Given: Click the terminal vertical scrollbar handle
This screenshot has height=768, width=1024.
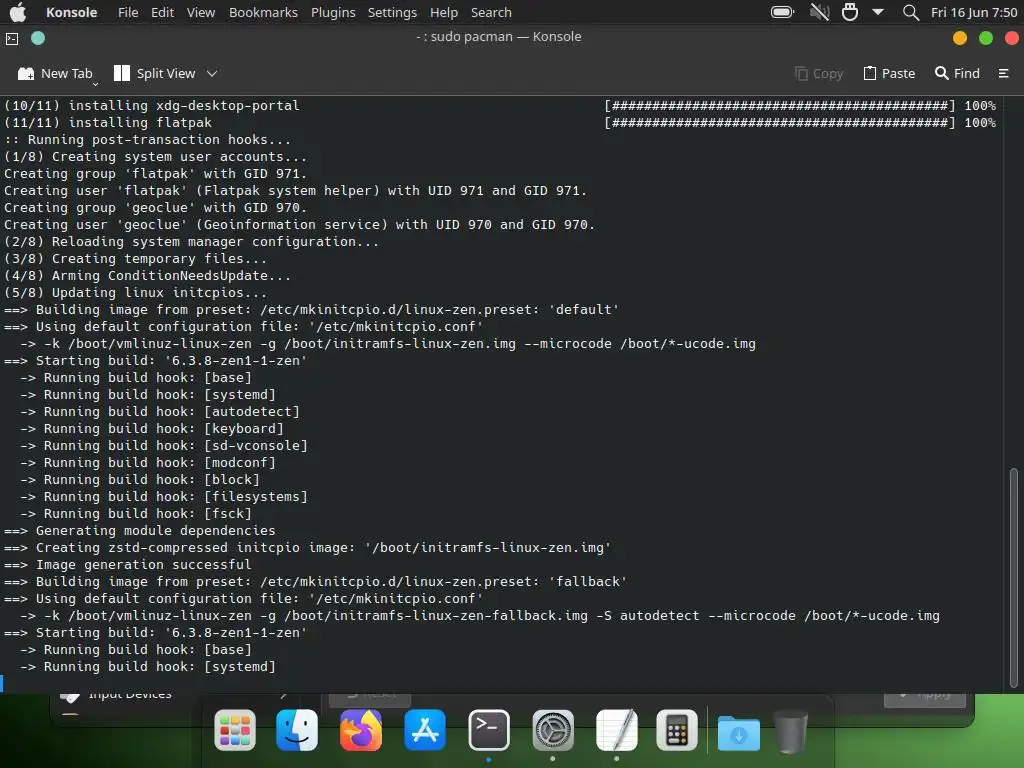Looking at the screenshot, I should 1014,577.
